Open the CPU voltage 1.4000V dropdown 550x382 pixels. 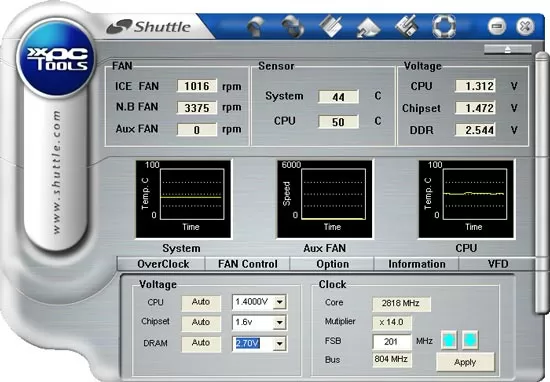tap(280, 302)
